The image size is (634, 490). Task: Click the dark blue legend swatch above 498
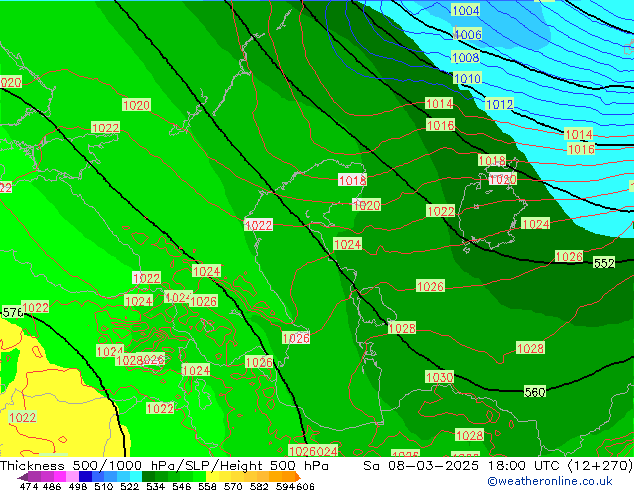click(85, 476)
